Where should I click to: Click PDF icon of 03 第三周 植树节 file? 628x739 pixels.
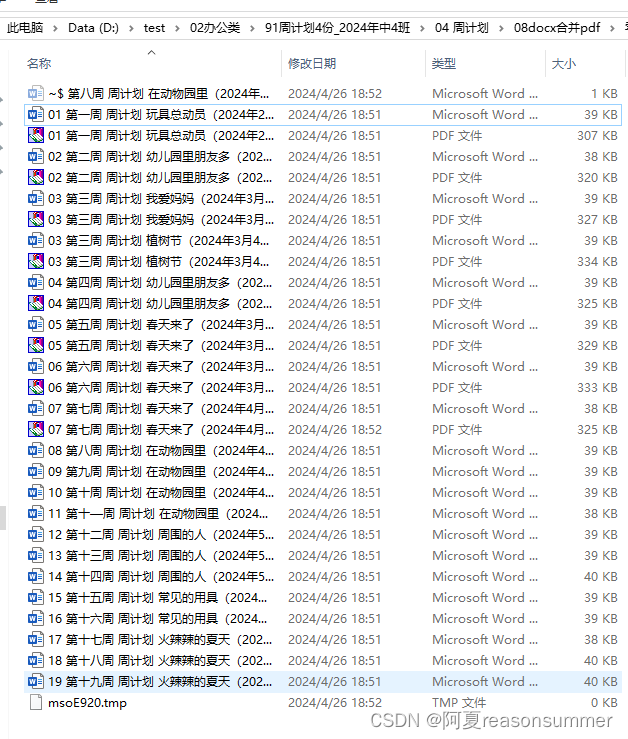pos(36,262)
